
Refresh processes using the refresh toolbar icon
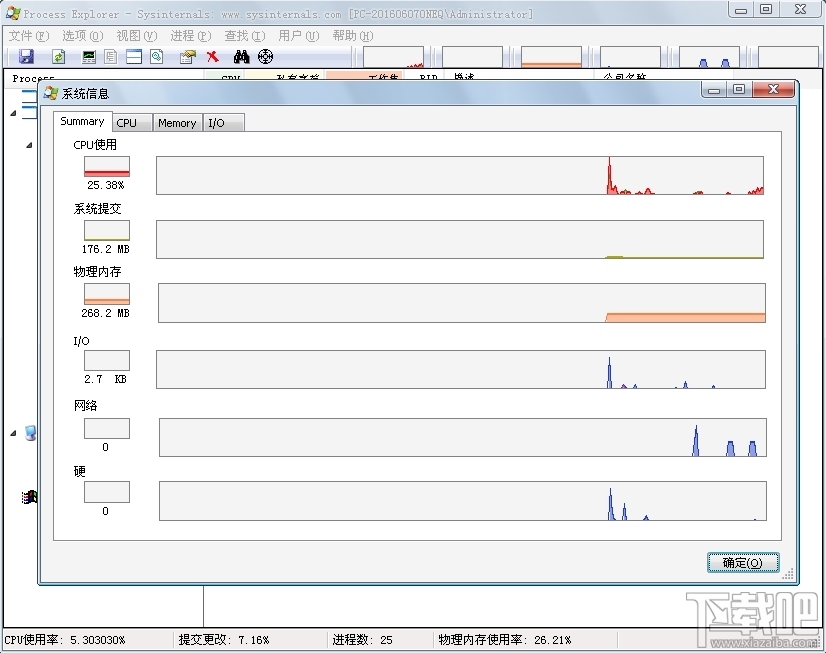(x=56, y=57)
